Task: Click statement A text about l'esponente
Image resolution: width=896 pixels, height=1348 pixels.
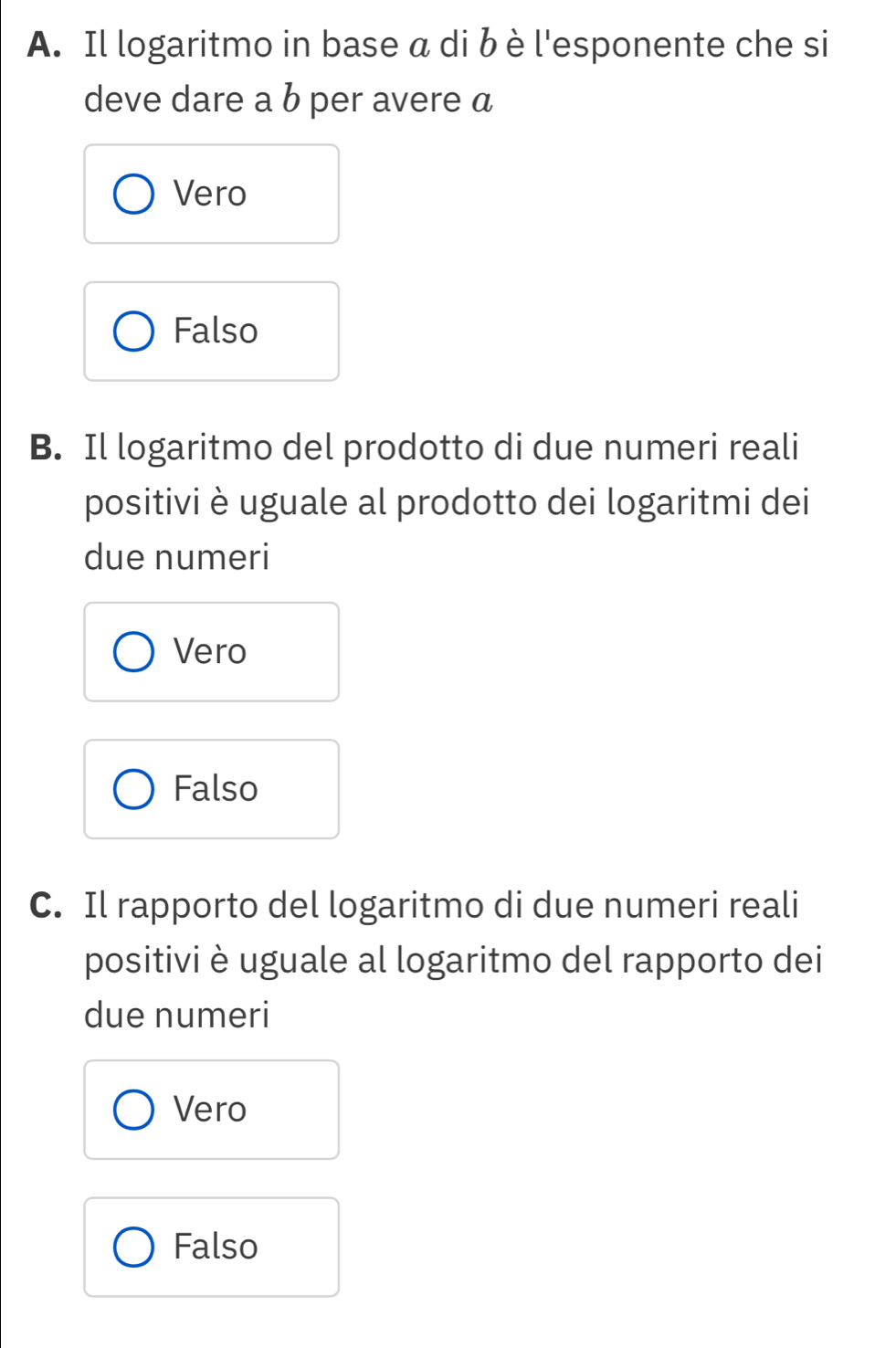Action: pyautogui.click(x=456, y=72)
